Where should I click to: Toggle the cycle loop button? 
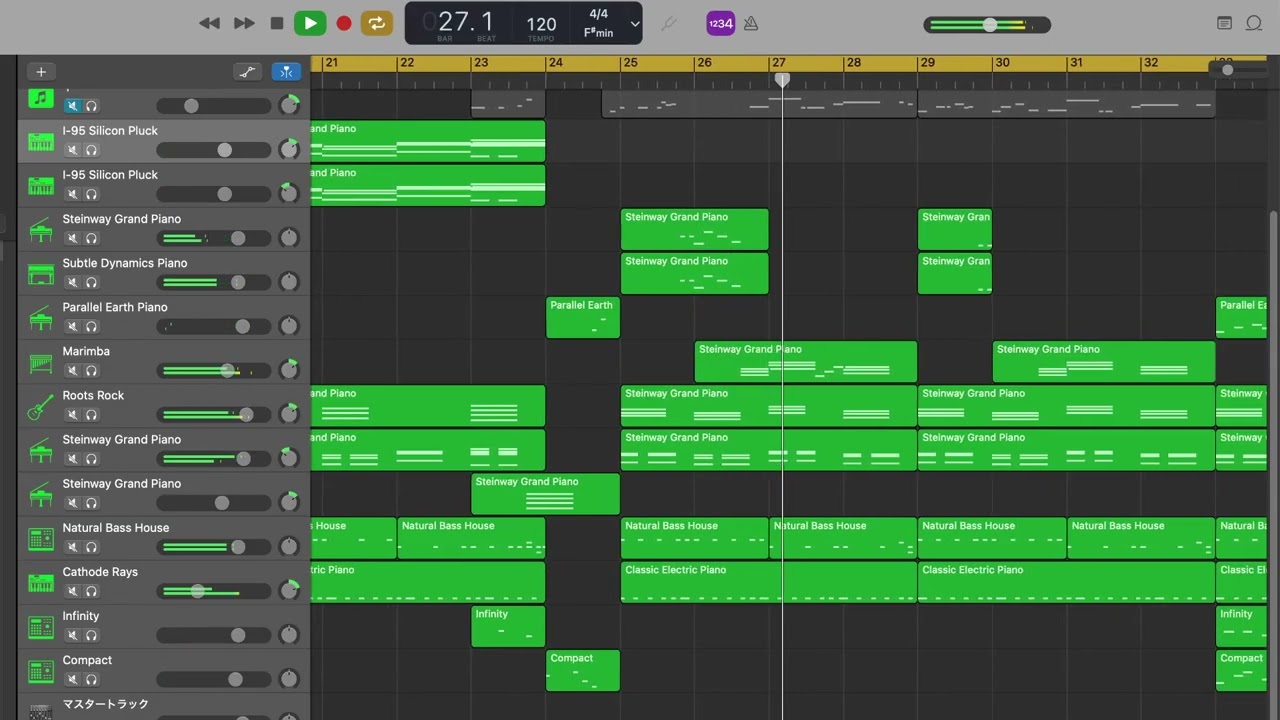377,23
